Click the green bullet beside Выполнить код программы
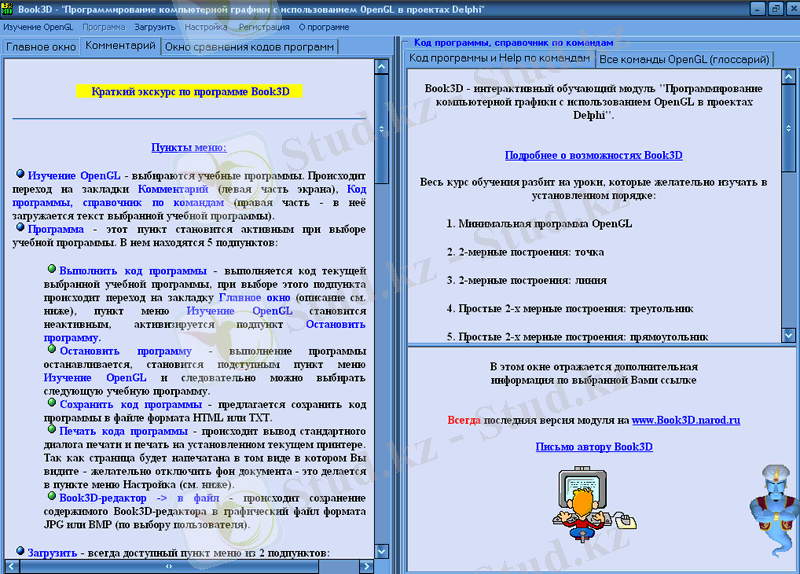Viewport: 800px width, 574px height. coord(52,268)
